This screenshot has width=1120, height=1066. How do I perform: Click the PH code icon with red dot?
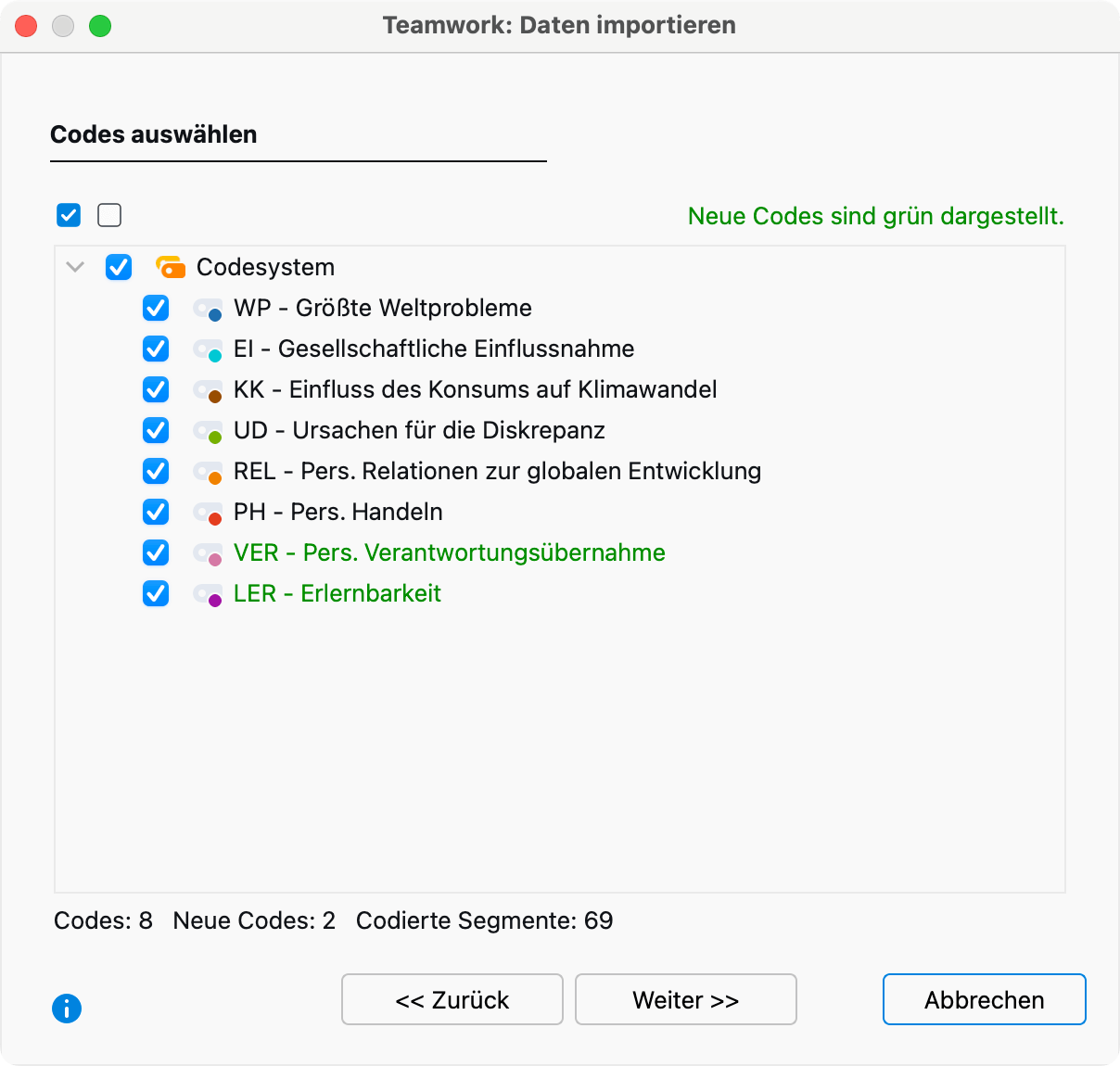pos(208,513)
